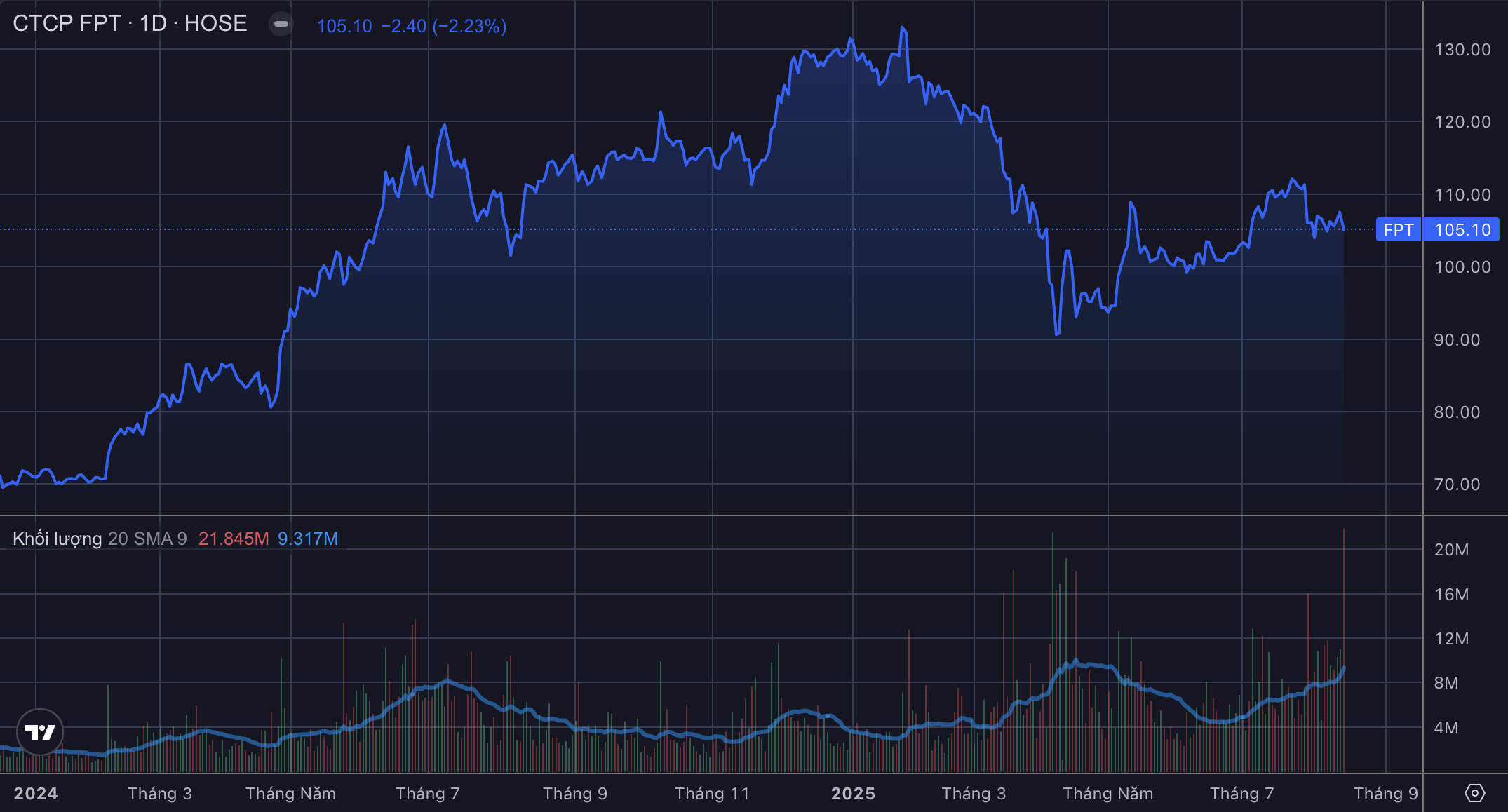Click the blue FPT label tag
Screen dimensions: 1508x812
tap(1398, 230)
